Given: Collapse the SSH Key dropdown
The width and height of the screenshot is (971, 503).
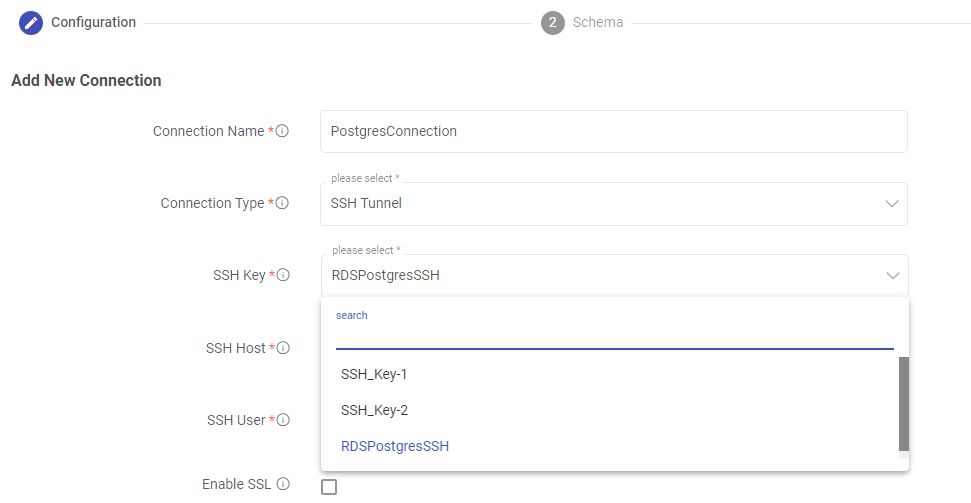Looking at the screenshot, I should tap(614, 276).
